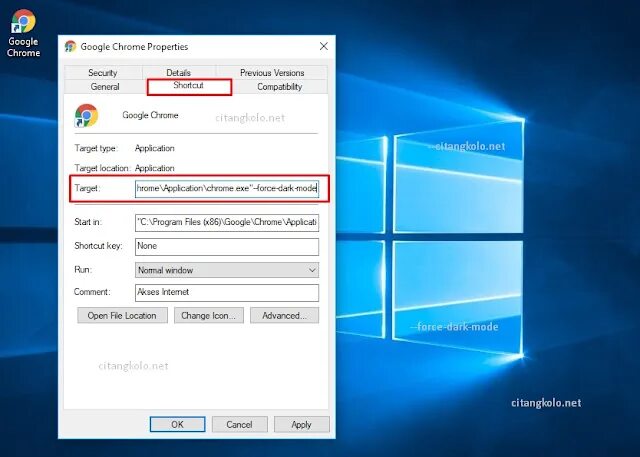
Task: Click the Start in text field
Action: pyautogui.click(x=227, y=223)
